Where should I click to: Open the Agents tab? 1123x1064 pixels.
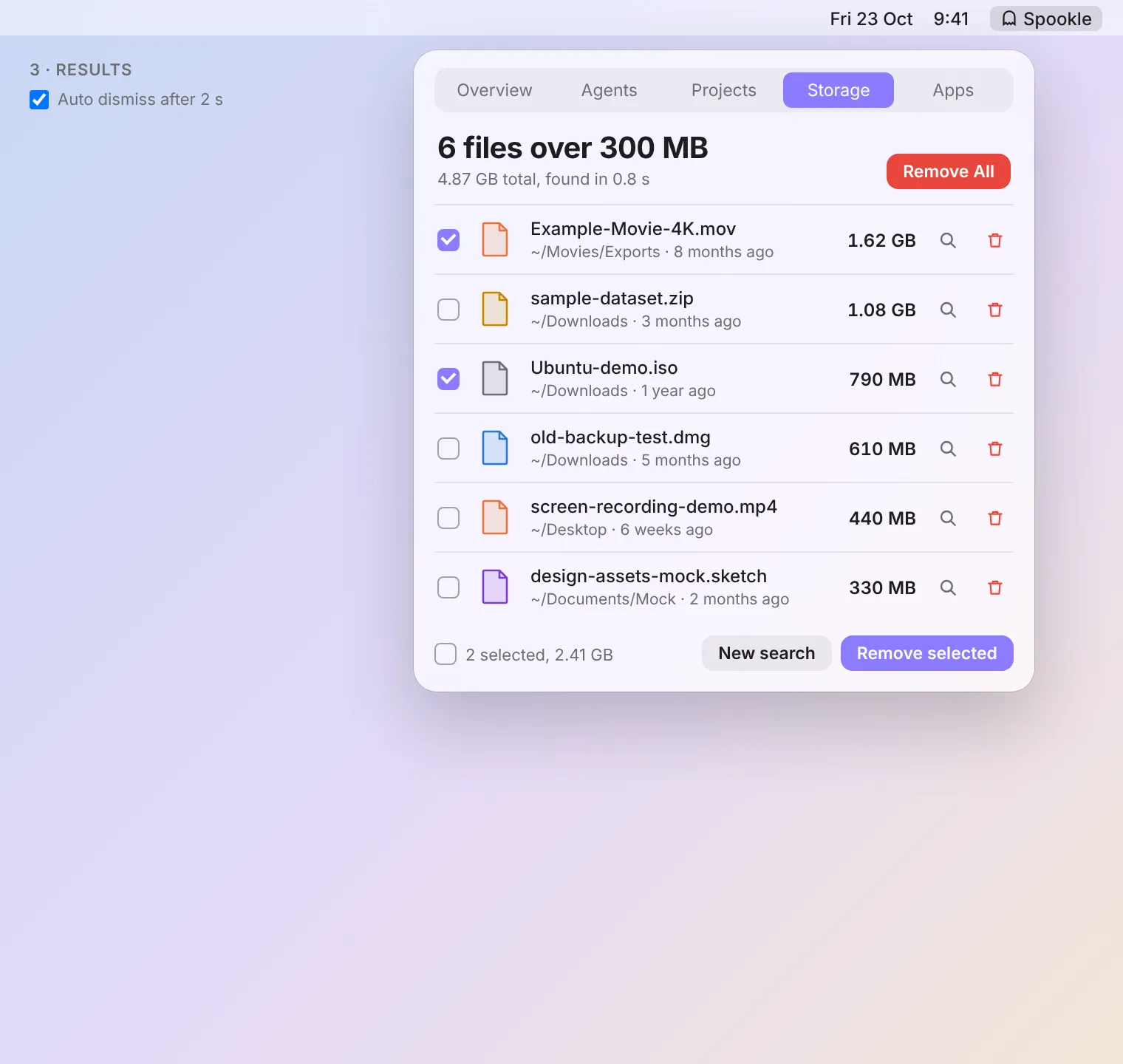(609, 90)
